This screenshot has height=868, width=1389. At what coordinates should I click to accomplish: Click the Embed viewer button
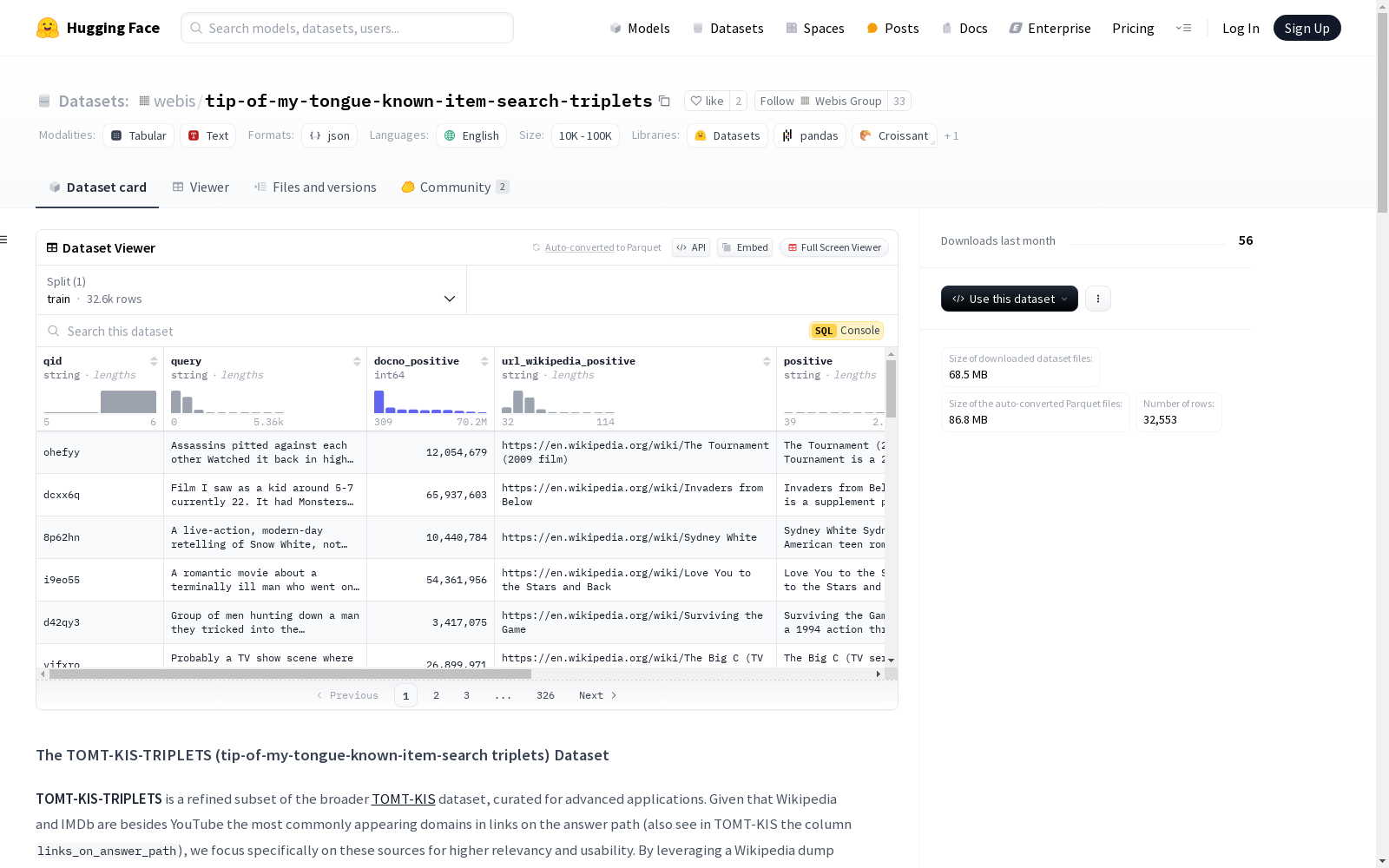(745, 247)
